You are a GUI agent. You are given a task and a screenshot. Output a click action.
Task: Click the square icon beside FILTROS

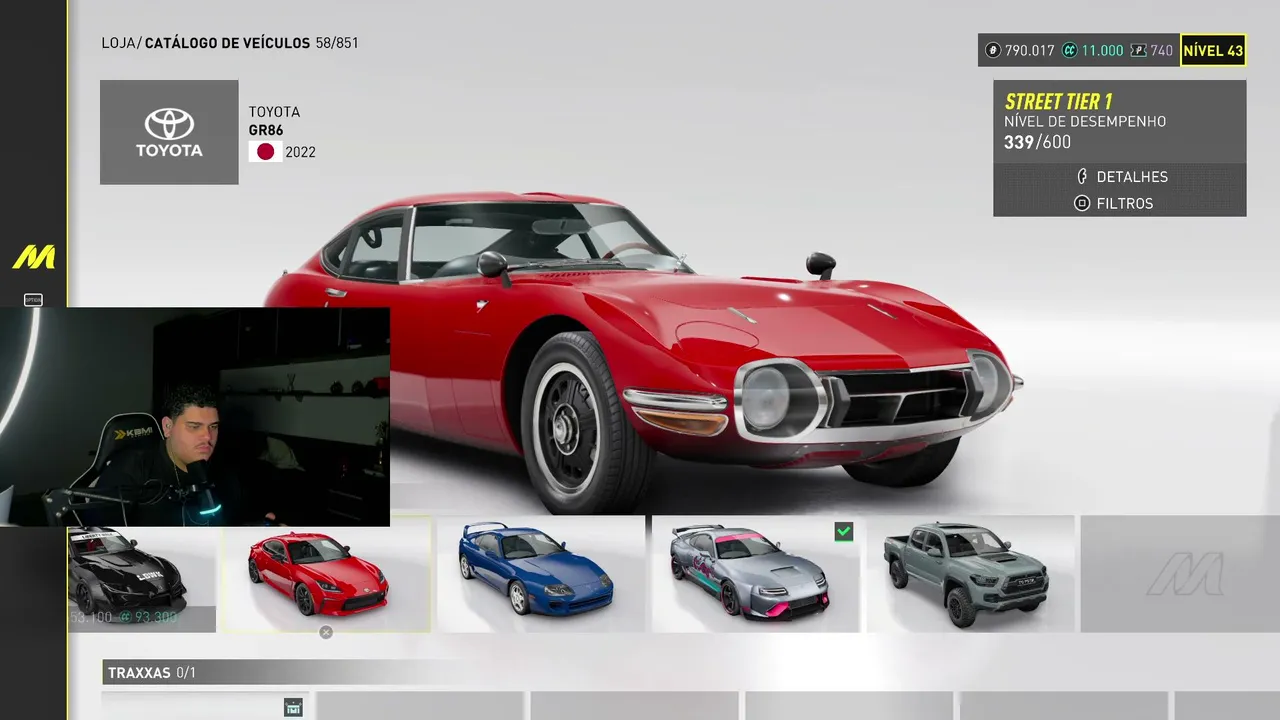(x=1082, y=203)
